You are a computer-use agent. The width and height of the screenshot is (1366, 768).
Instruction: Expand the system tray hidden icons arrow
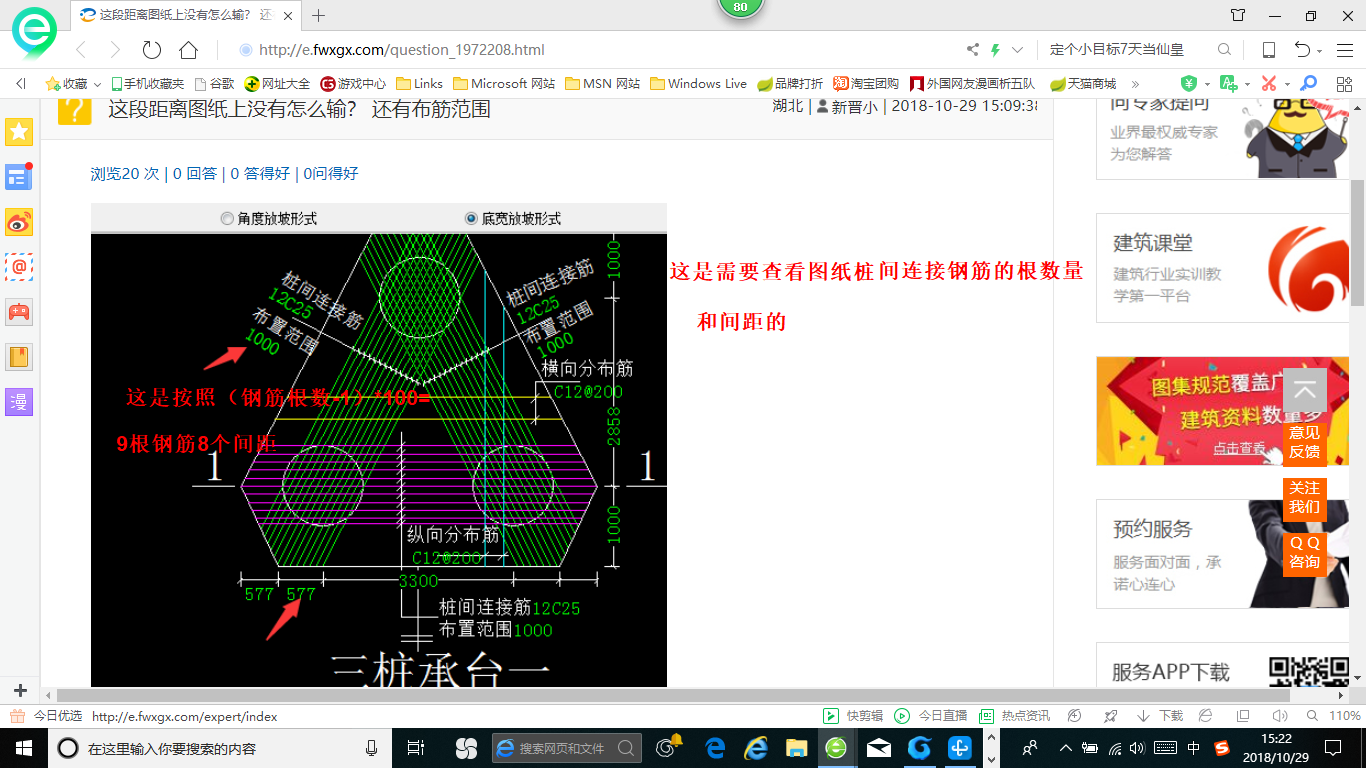(1065, 748)
